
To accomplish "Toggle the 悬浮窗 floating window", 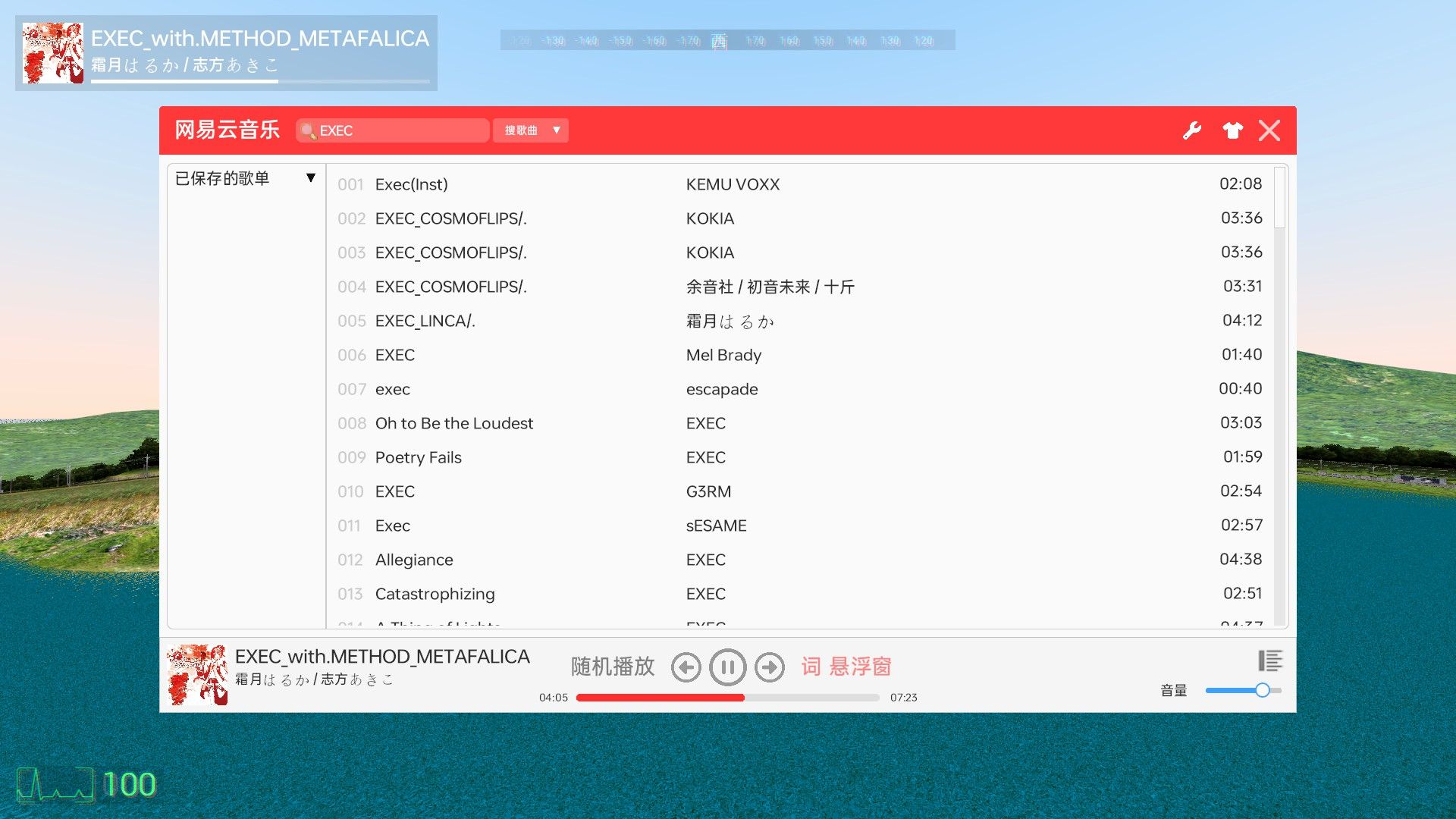I will pyautogui.click(x=861, y=667).
